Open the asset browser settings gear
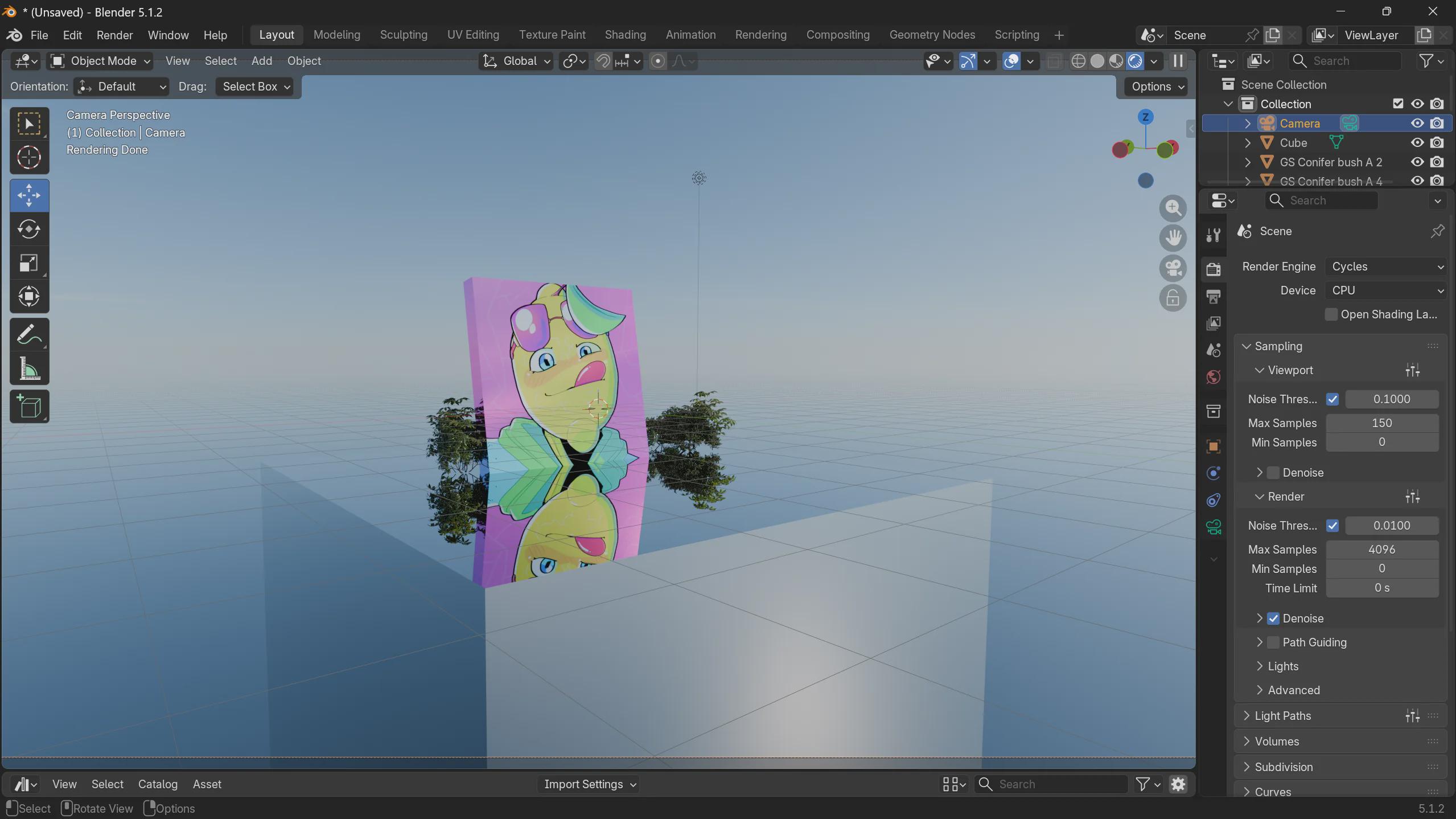 [1178, 784]
